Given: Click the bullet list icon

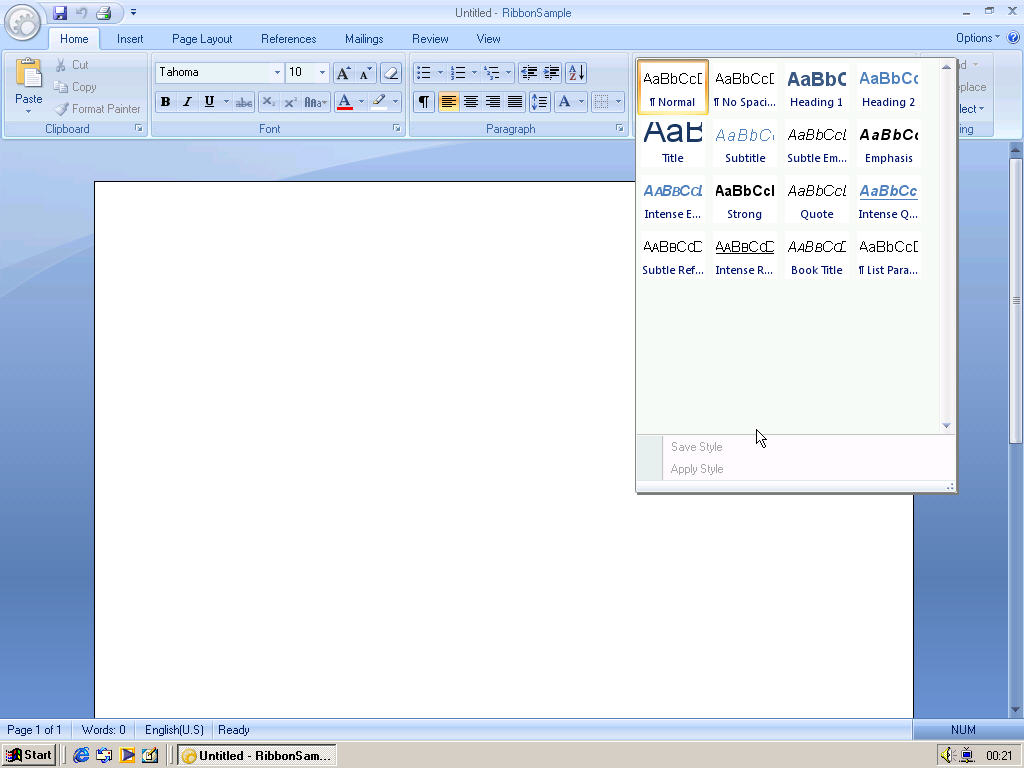Looking at the screenshot, I should click(x=424, y=73).
